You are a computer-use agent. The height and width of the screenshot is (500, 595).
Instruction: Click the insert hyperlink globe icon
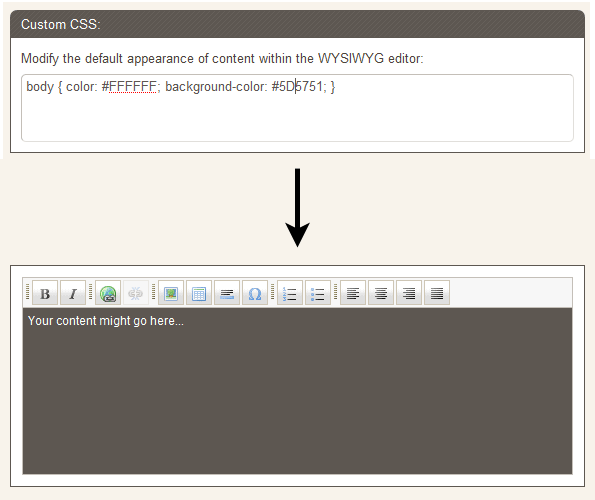(x=108, y=293)
